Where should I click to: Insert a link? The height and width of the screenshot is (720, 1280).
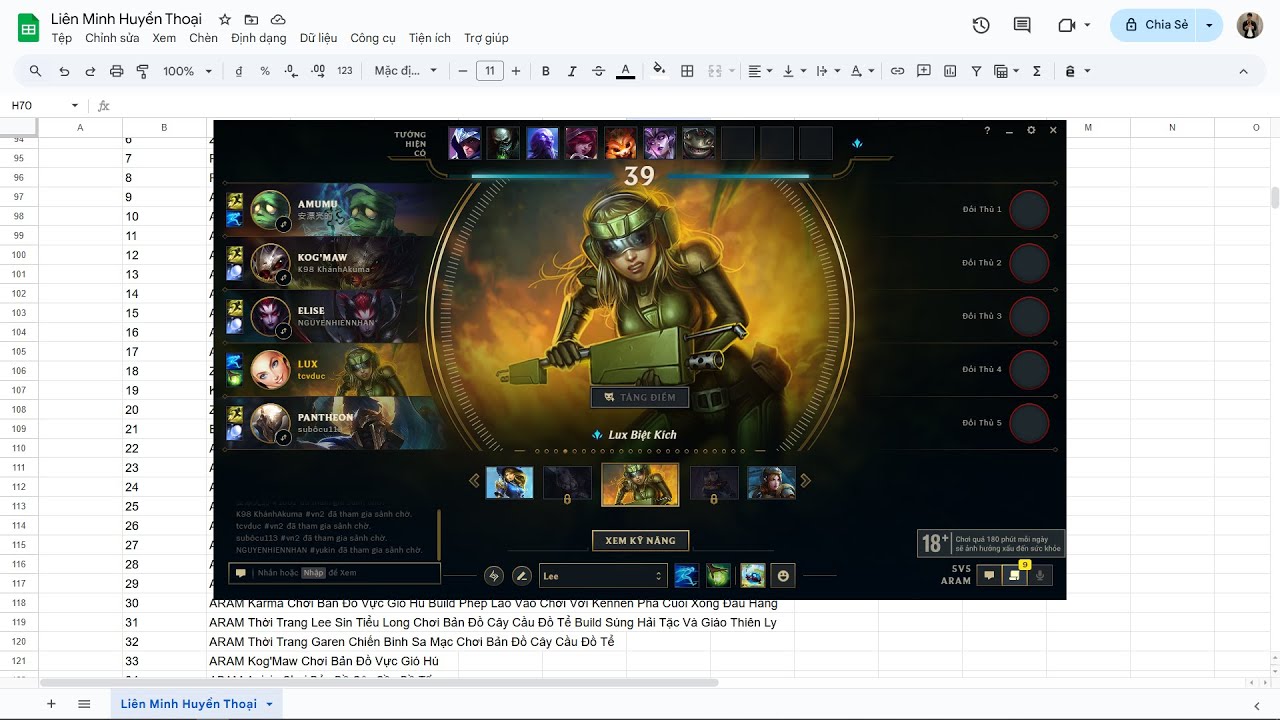coord(897,71)
